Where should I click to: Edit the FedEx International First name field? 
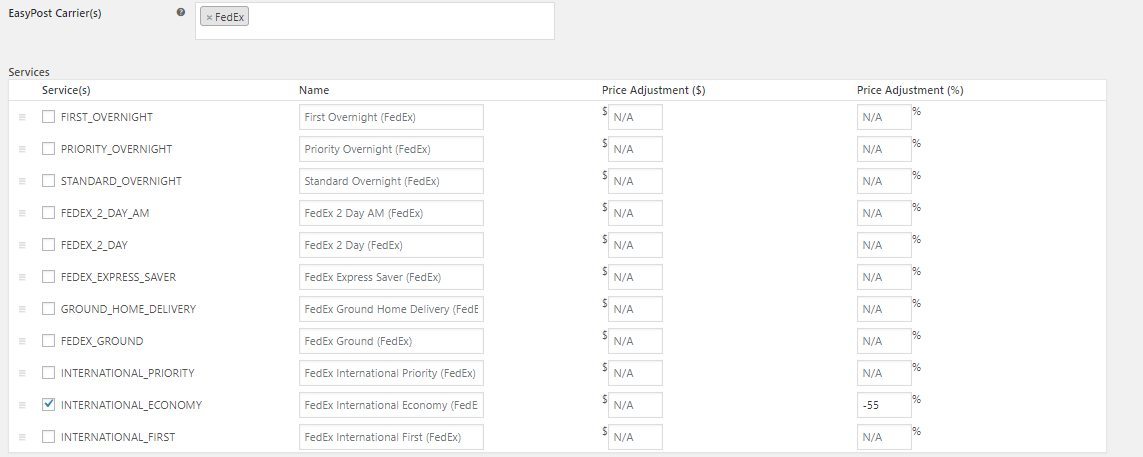[x=391, y=437]
